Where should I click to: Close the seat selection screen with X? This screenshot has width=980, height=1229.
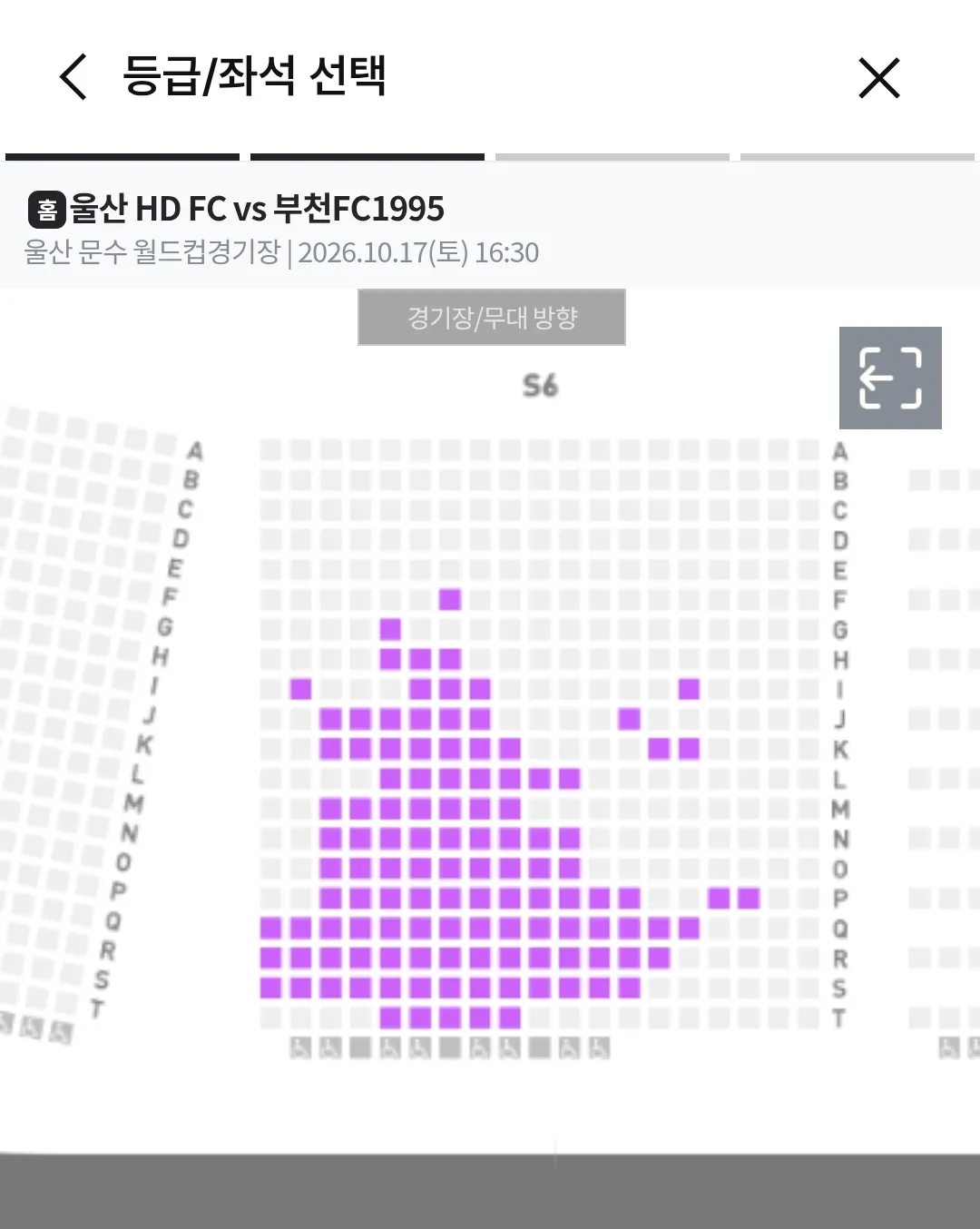coord(878,77)
